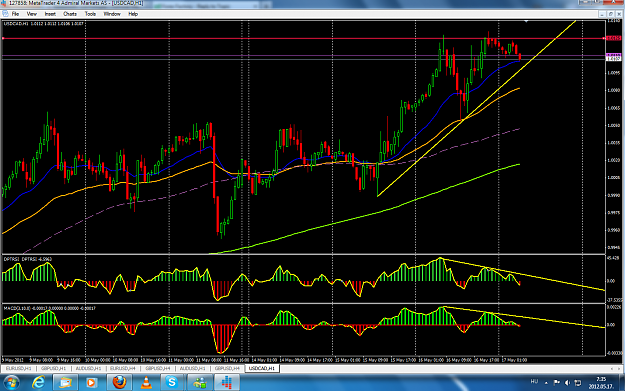Viewport: 625px width, 391px height.
Task: Open the View menu
Action: point(31,14)
